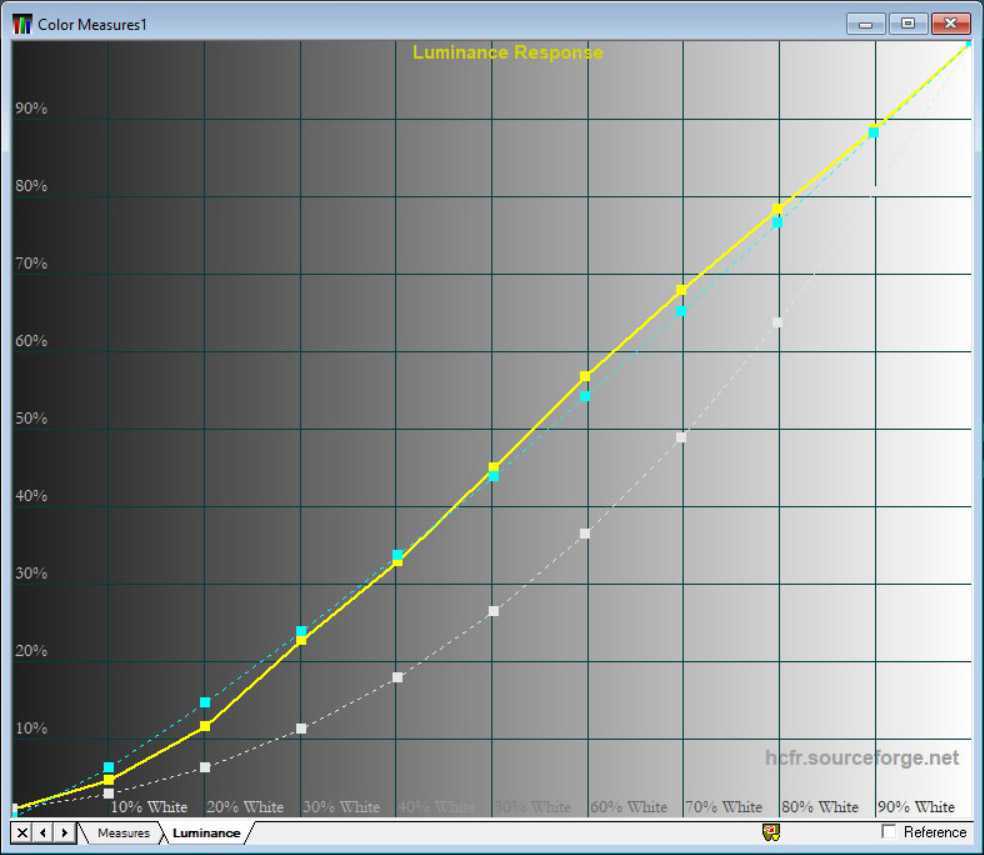The height and width of the screenshot is (855, 984).
Task: Click the X button beside the tab arrows
Action: tap(22, 832)
